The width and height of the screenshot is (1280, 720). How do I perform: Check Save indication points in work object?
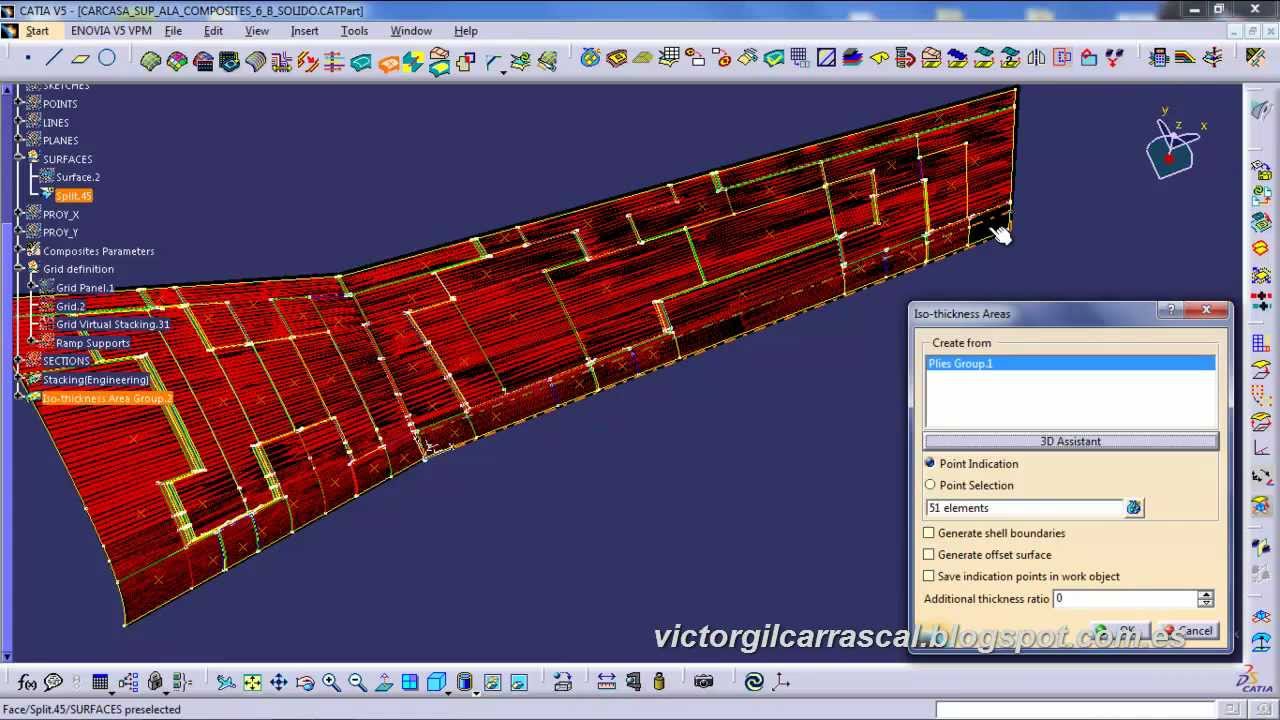929,576
